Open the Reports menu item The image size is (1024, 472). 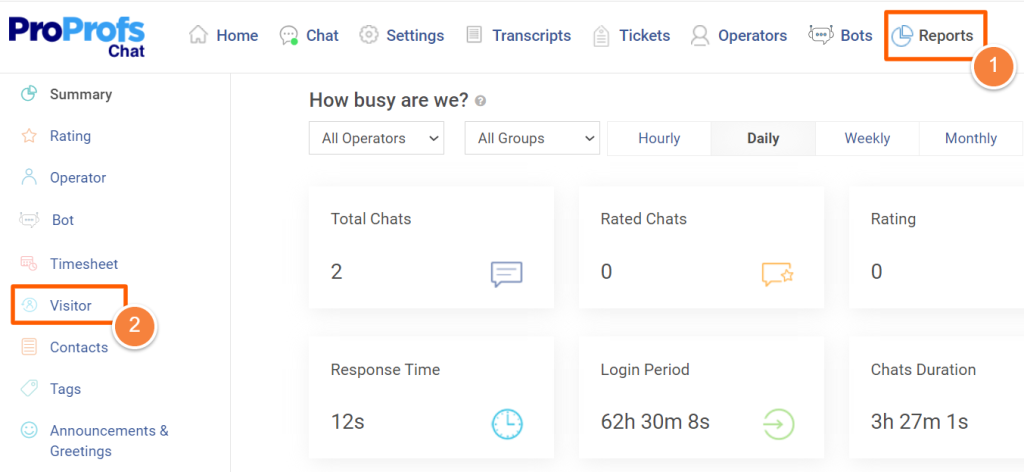click(932, 36)
